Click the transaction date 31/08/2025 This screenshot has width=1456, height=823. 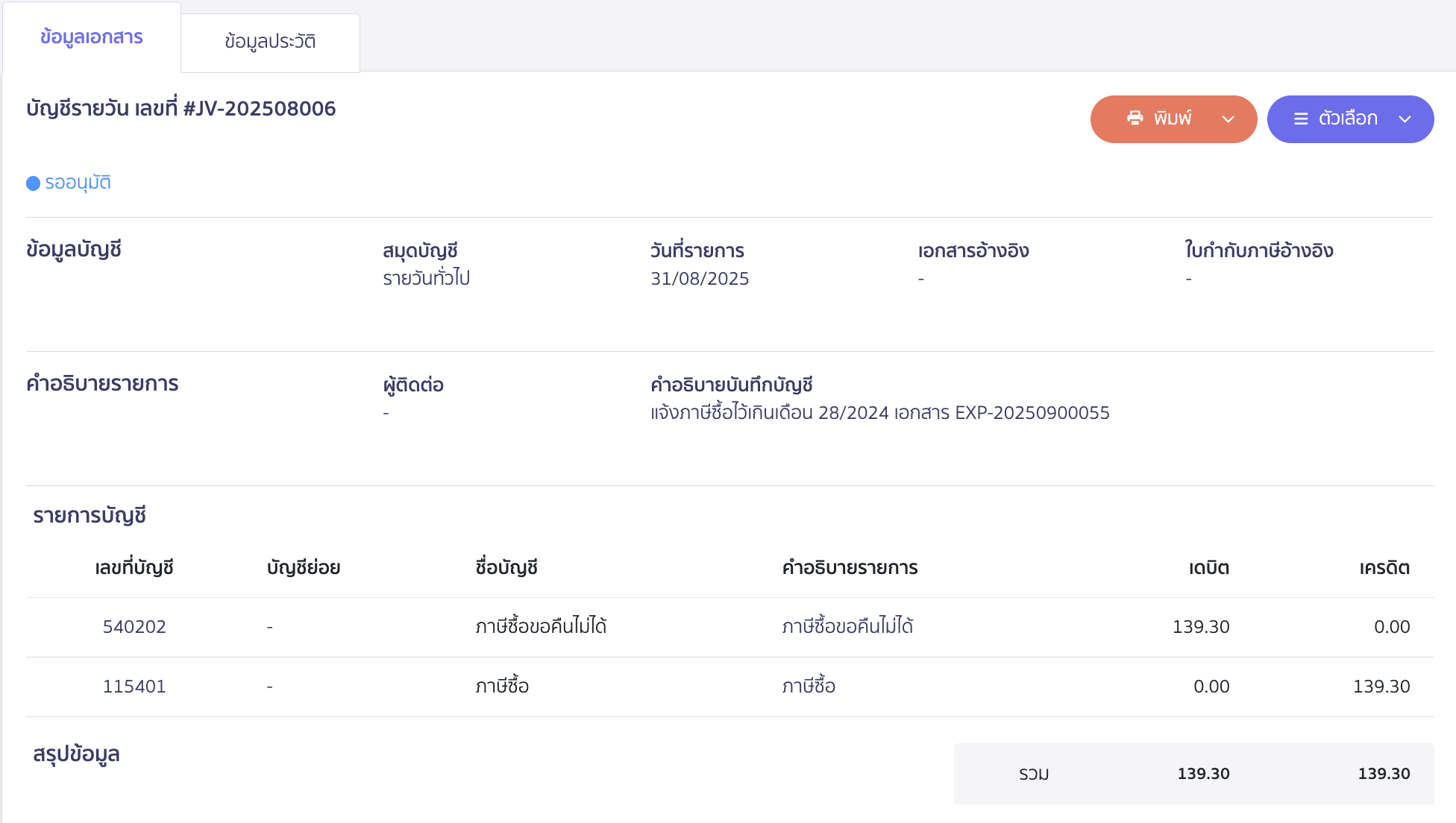click(699, 278)
